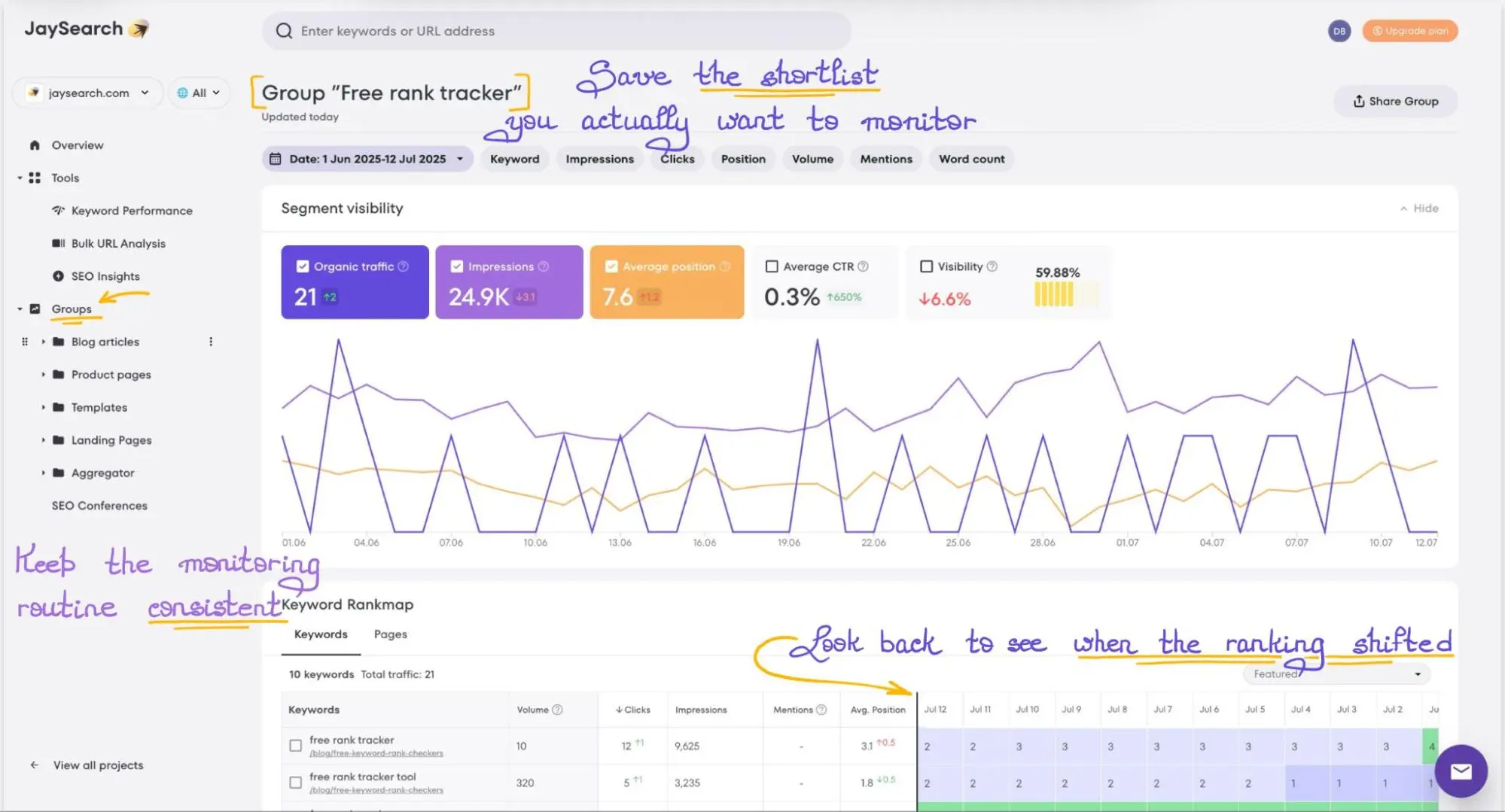The width and height of the screenshot is (1505, 812).
Task: Click the Upgrade plan button
Action: (1409, 31)
